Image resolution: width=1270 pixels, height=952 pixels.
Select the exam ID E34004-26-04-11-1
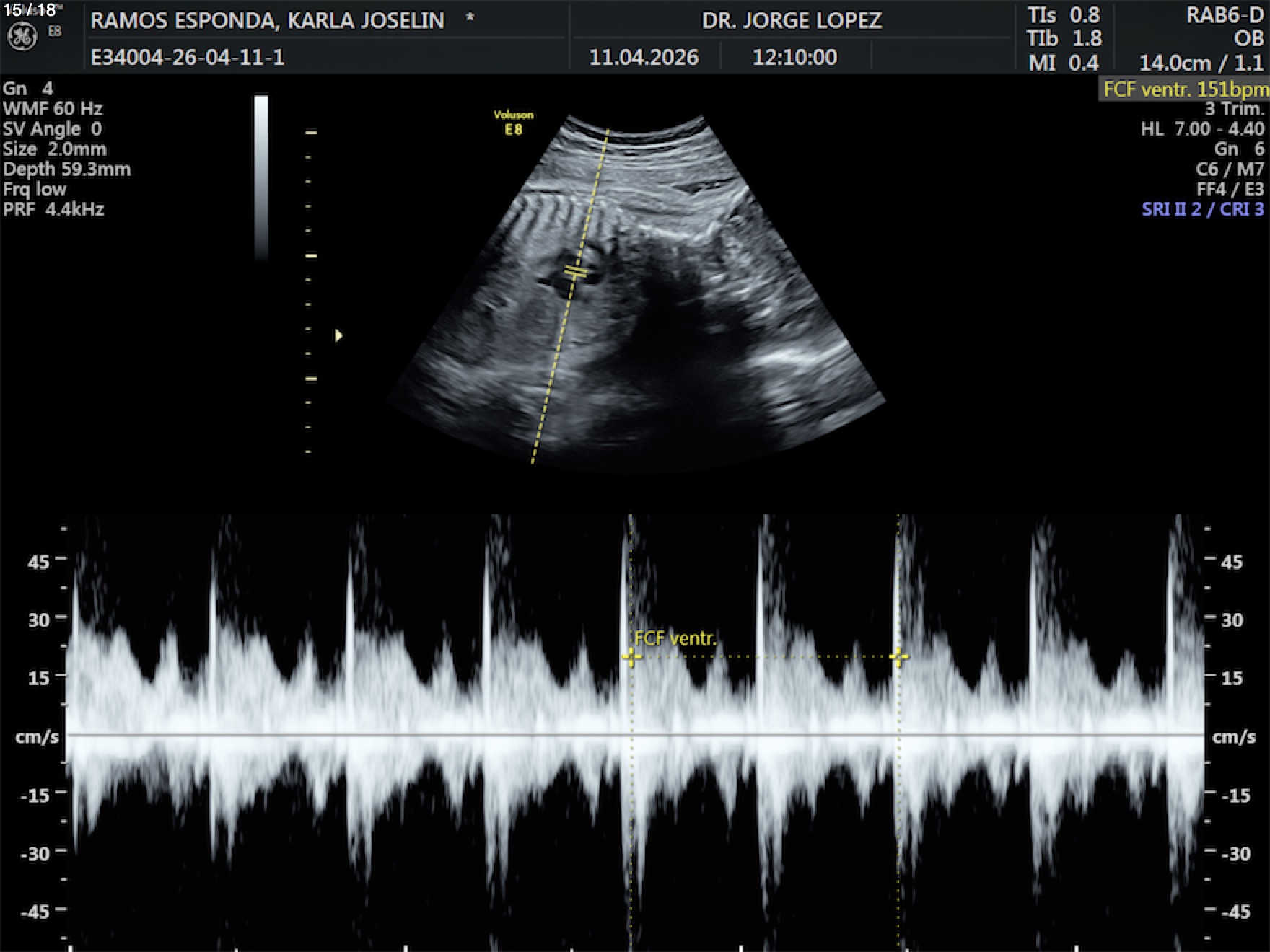coord(188,57)
